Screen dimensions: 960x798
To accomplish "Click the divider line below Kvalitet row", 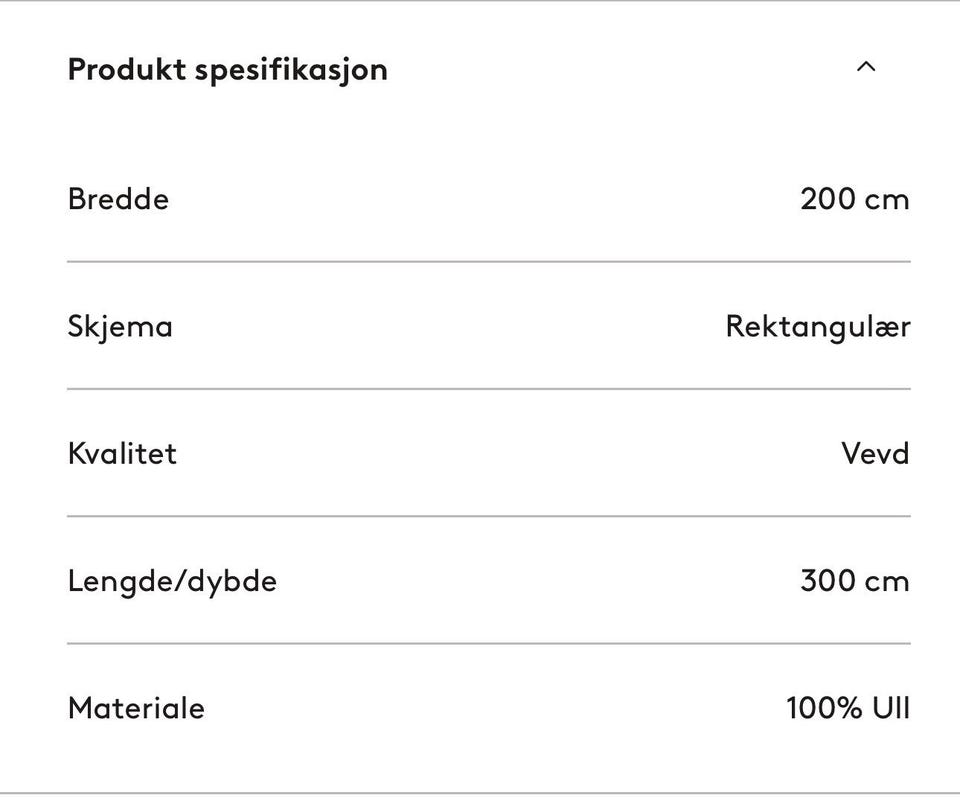I will [488, 516].
